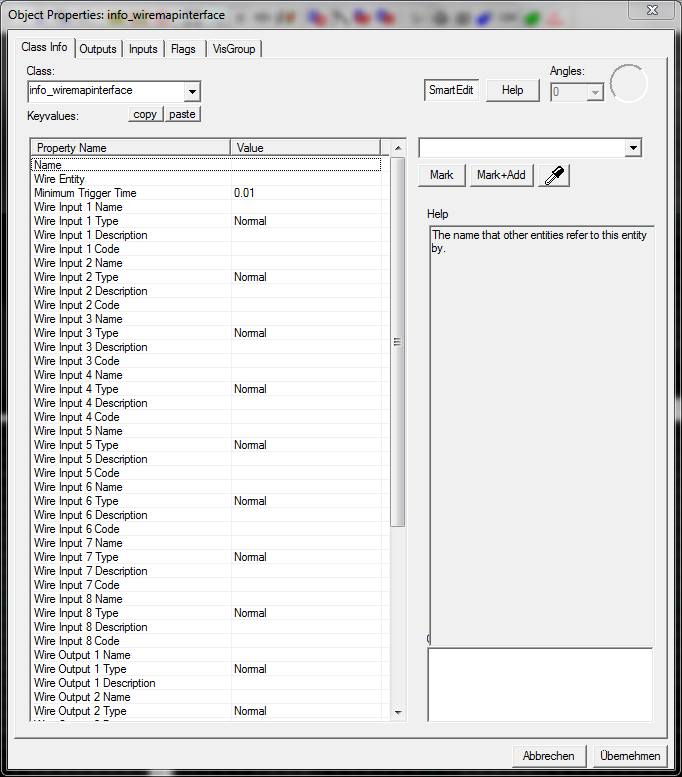The height and width of the screenshot is (777, 682).
Task: Click the Abbrechen button
Action: 549,756
